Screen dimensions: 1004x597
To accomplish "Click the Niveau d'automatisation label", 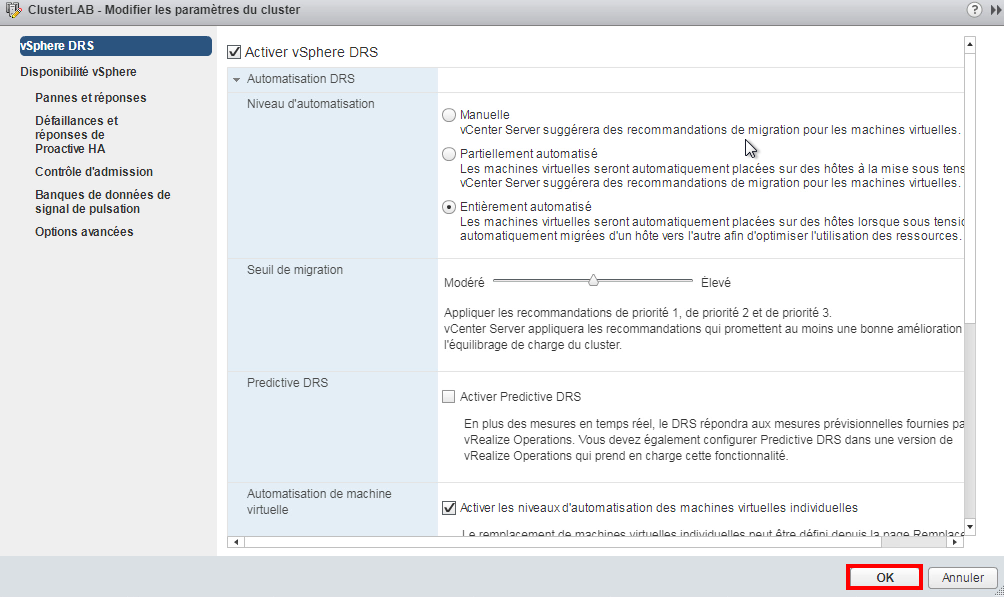I will click(x=311, y=104).
